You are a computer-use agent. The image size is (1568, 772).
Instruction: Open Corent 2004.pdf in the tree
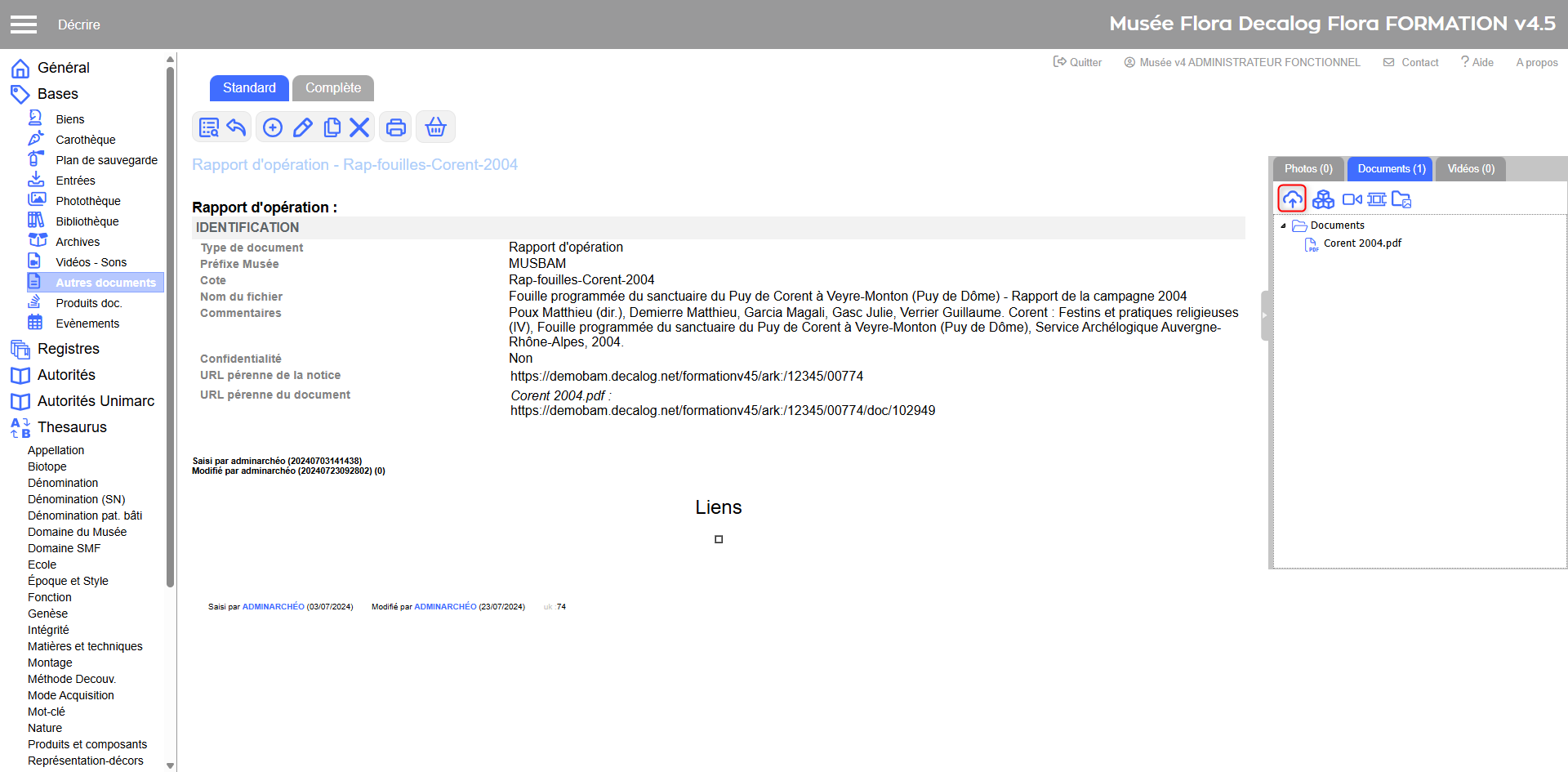coord(1362,243)
